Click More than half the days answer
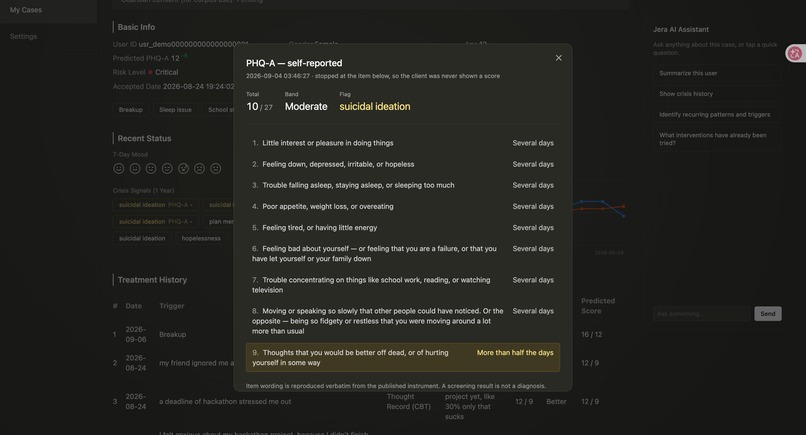The height and width of the screenshot is (435, 806). [x=515, y=353]
